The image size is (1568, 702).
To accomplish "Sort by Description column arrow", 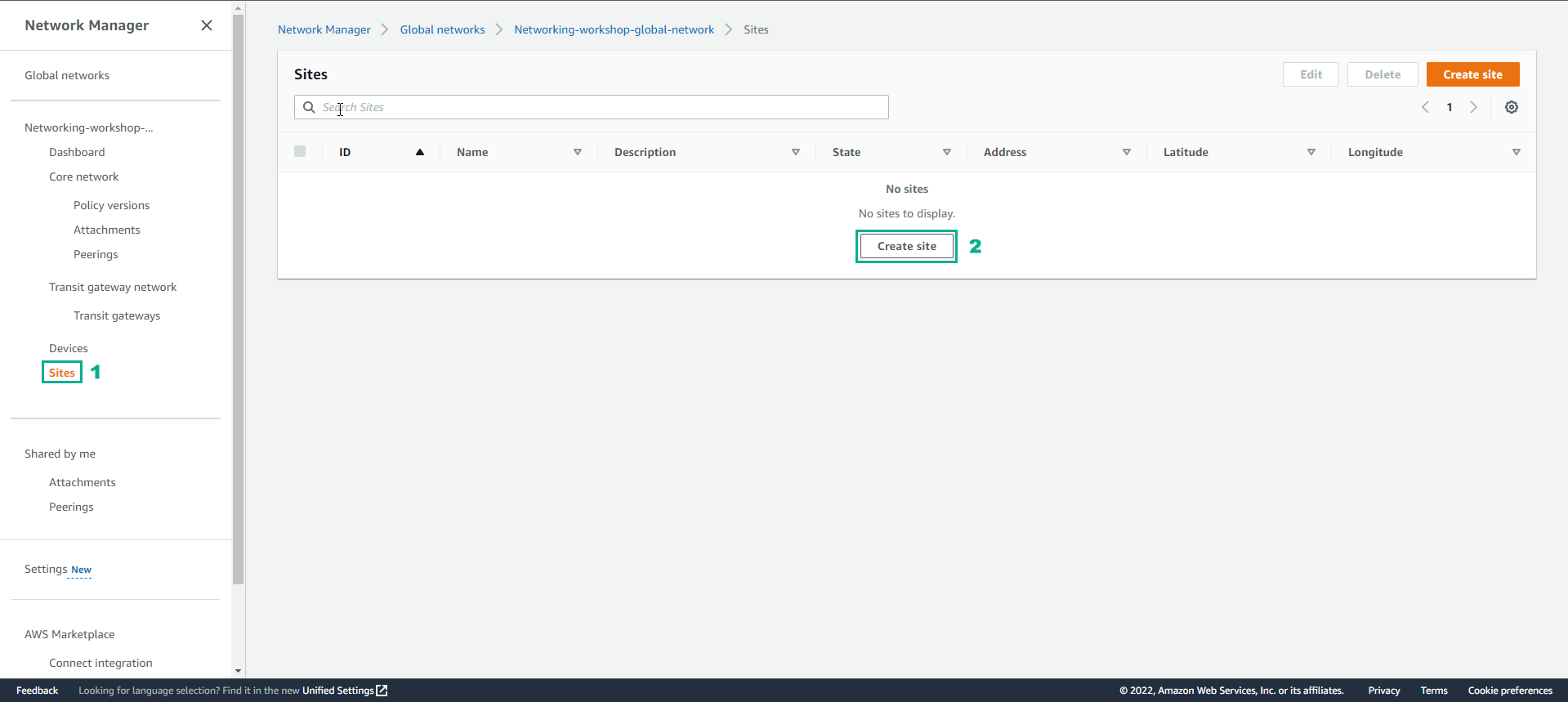I will pos(796,152).
